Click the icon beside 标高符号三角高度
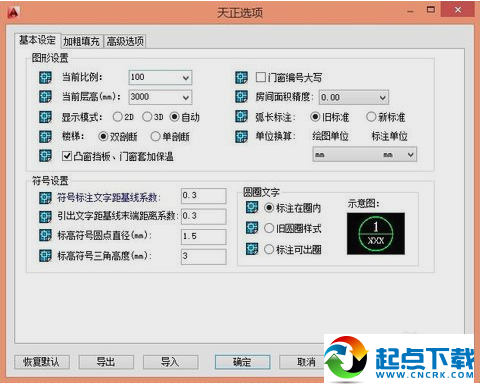This screenshot has height=384, width=481. click(45, 256)
